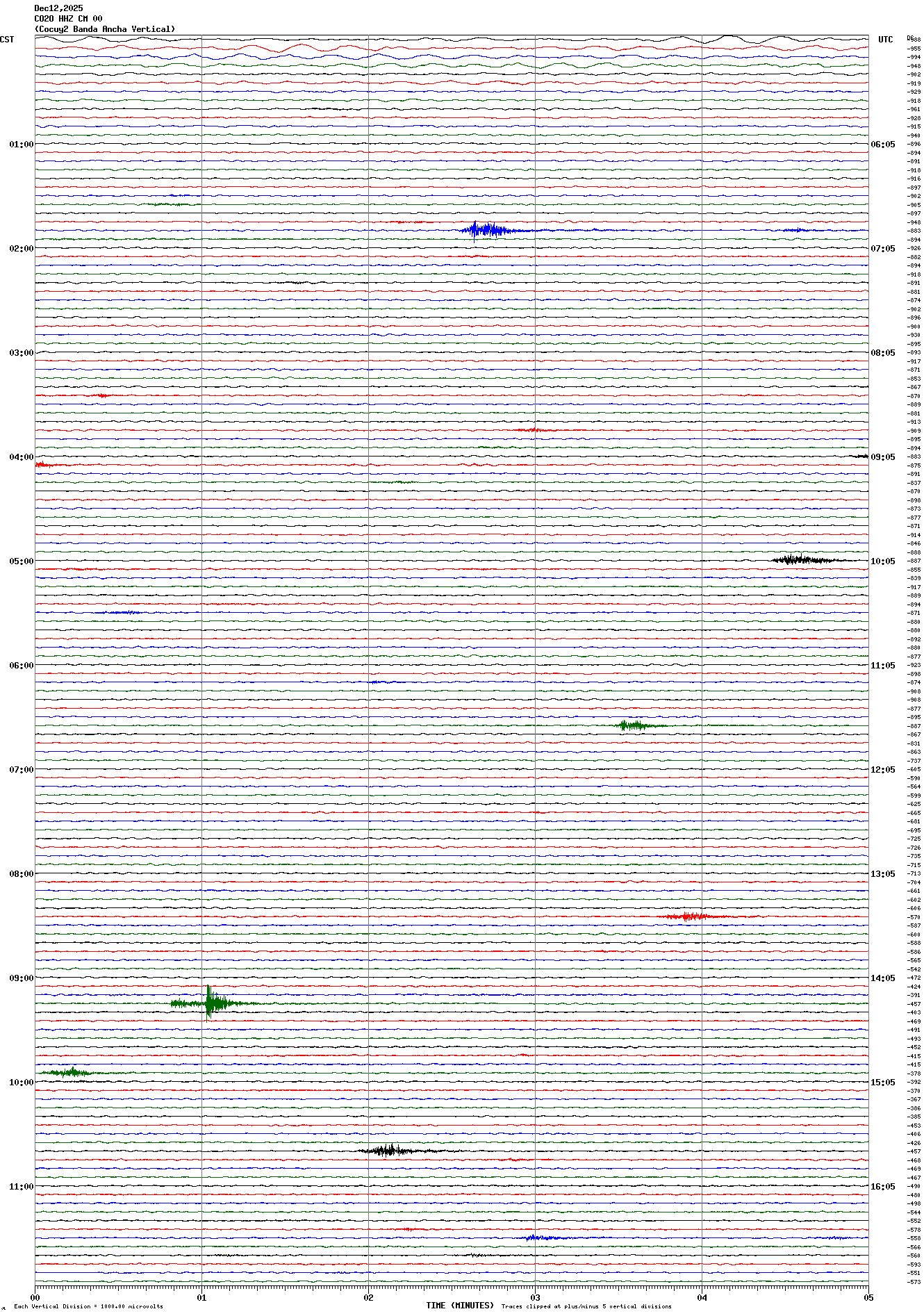Click the Cocuy2 Banda Ancha Vertical title
Viewport: 924px width, 1316px height.
point(105,29)
